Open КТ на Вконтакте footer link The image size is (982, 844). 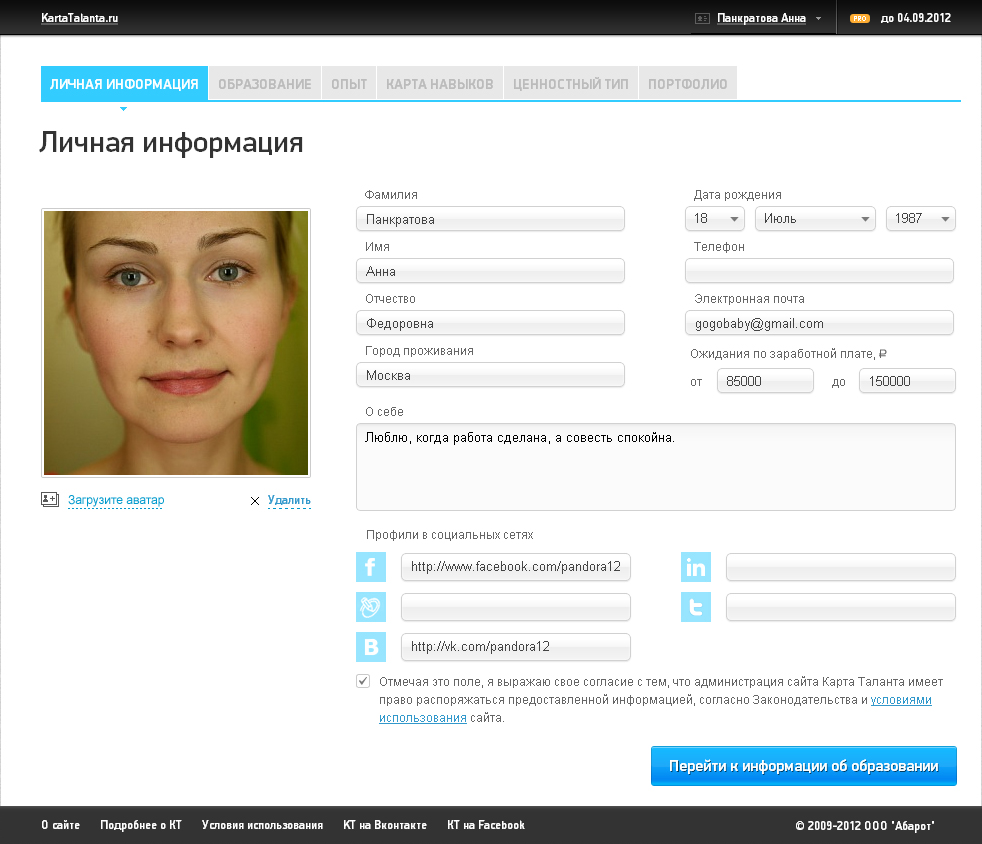tap(385, 825)
